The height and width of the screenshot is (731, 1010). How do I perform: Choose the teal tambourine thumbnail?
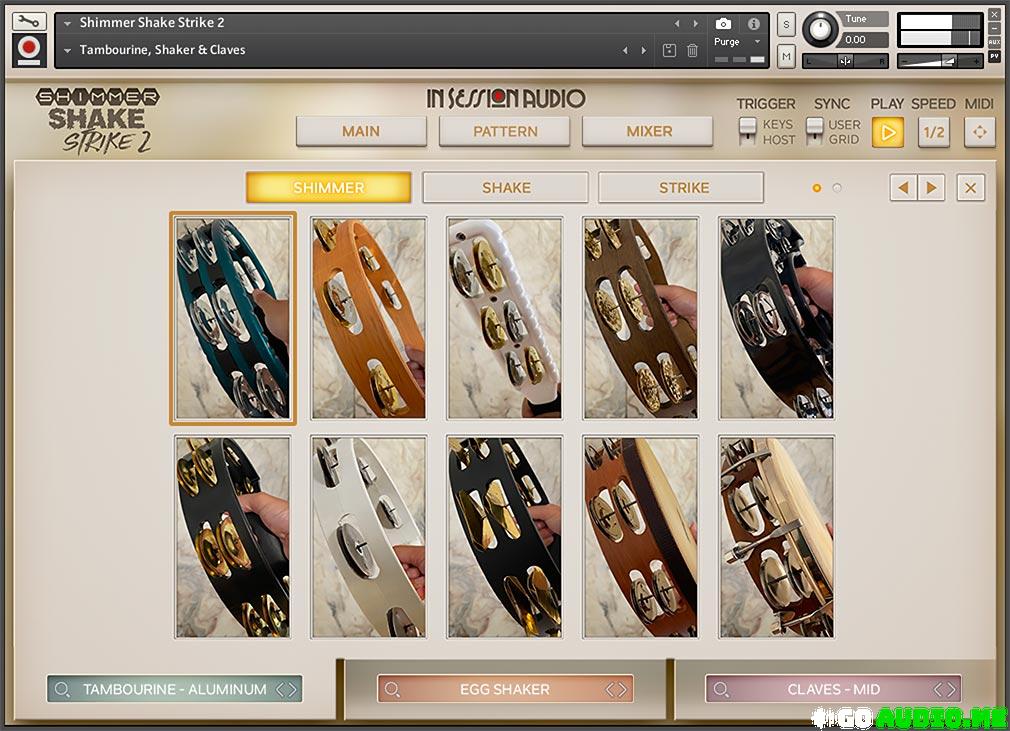tap(233, 318)
